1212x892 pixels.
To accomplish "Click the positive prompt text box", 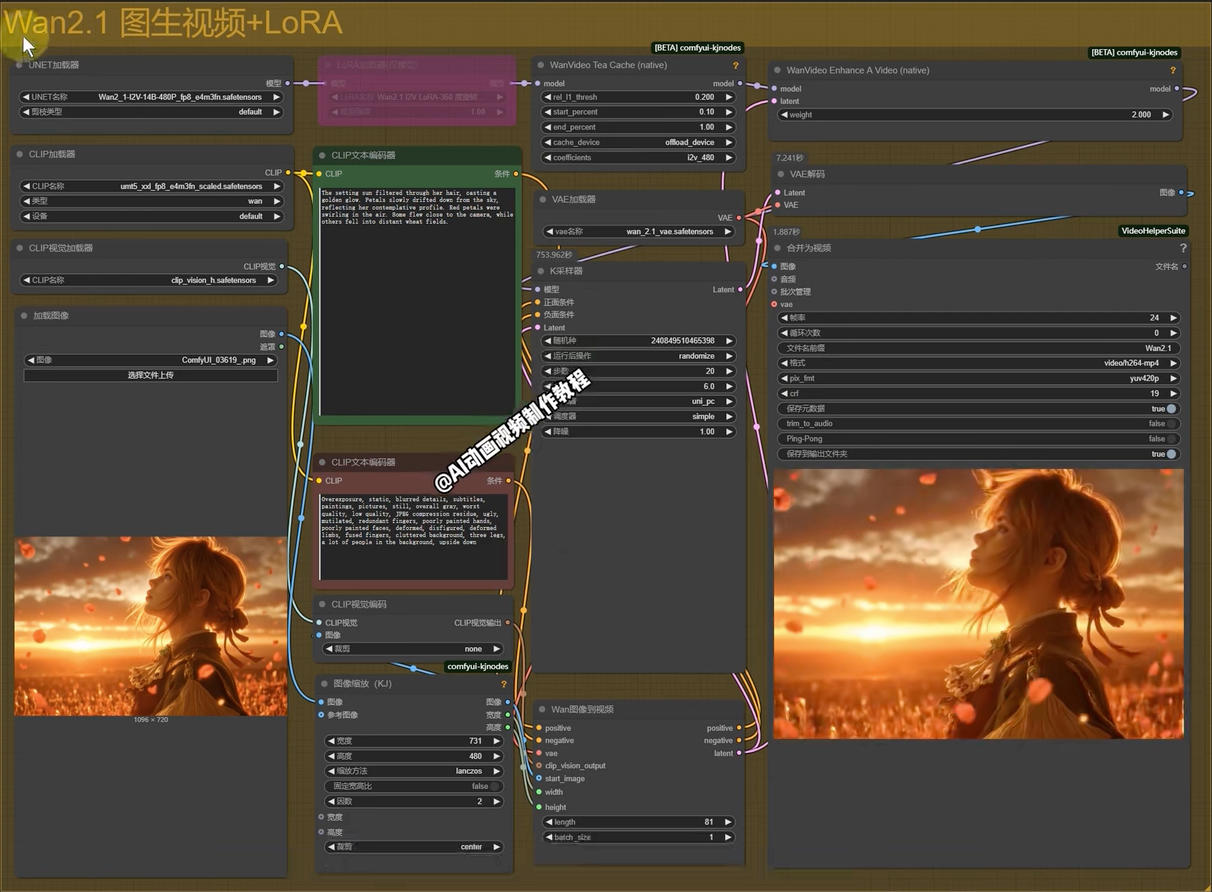I will pos(417,298).
